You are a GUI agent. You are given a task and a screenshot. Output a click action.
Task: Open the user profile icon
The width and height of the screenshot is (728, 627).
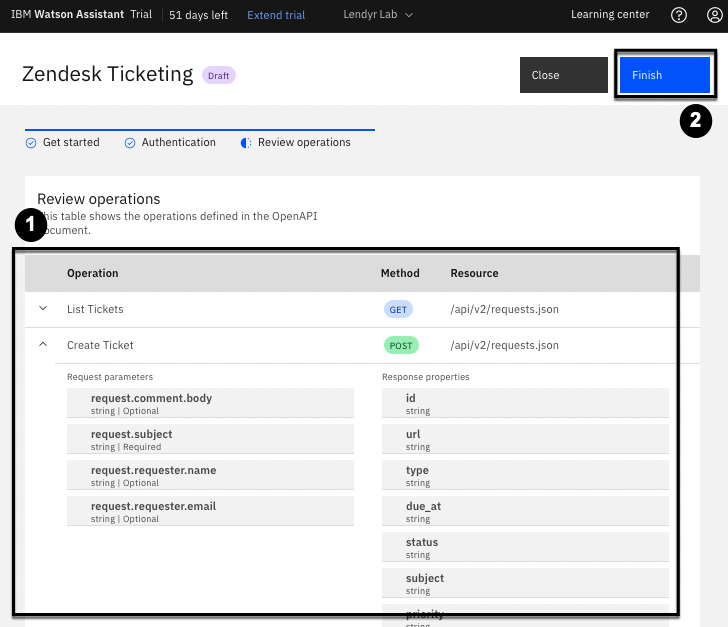click(715, 15)
